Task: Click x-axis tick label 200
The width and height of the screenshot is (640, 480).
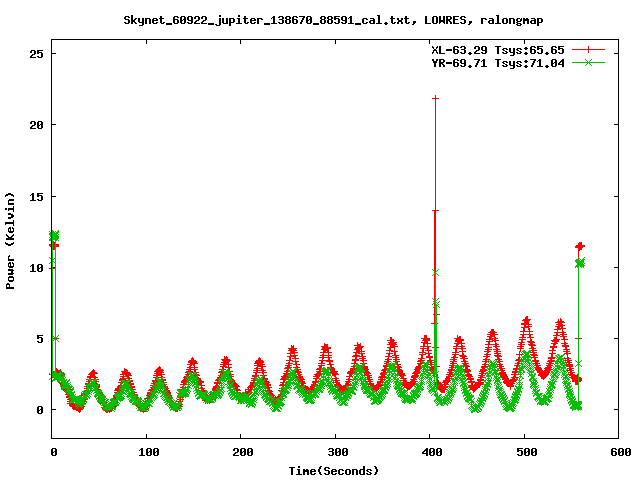Action: point(243,452)
